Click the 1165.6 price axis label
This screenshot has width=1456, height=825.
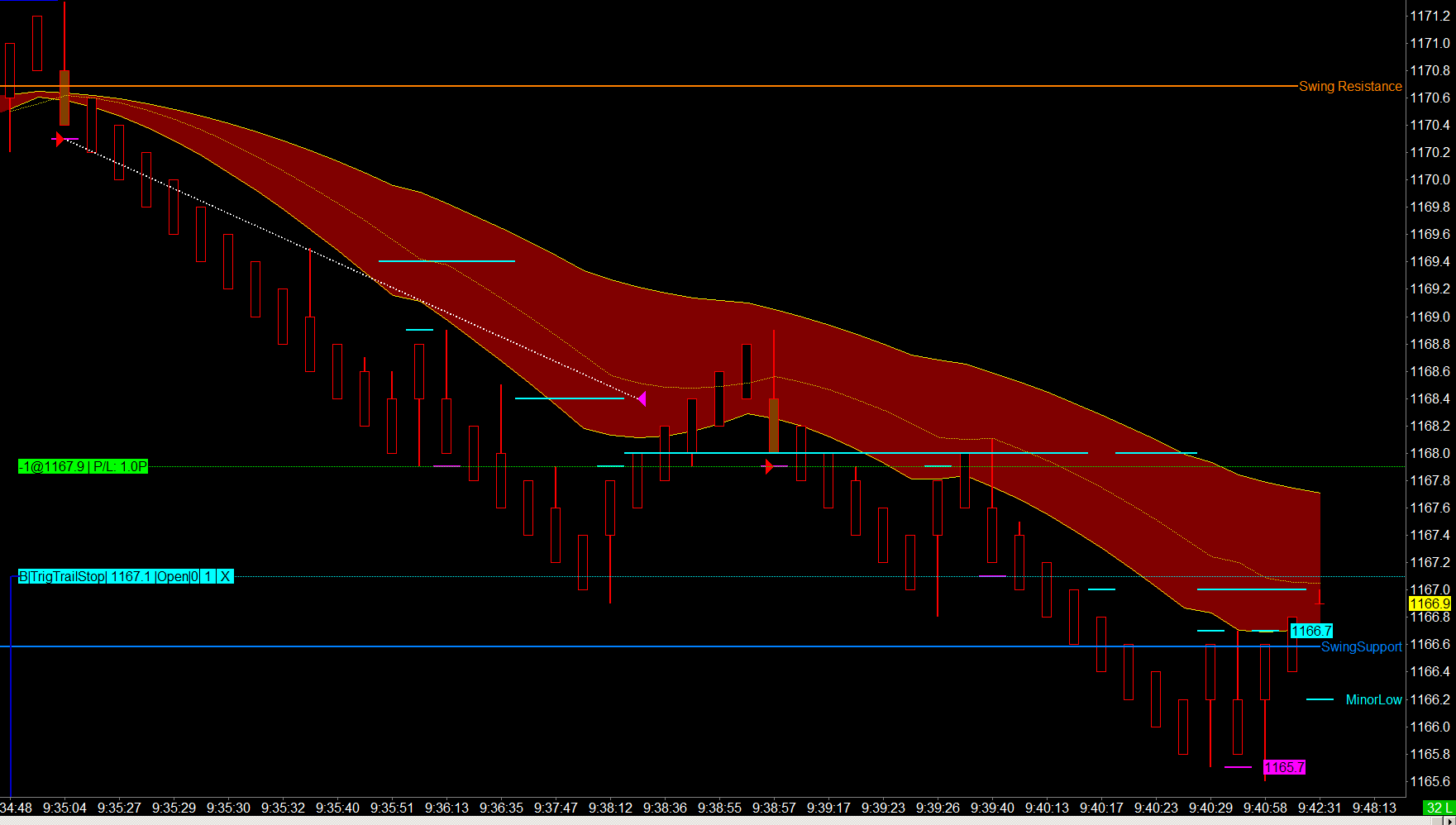coord(1430,781)
